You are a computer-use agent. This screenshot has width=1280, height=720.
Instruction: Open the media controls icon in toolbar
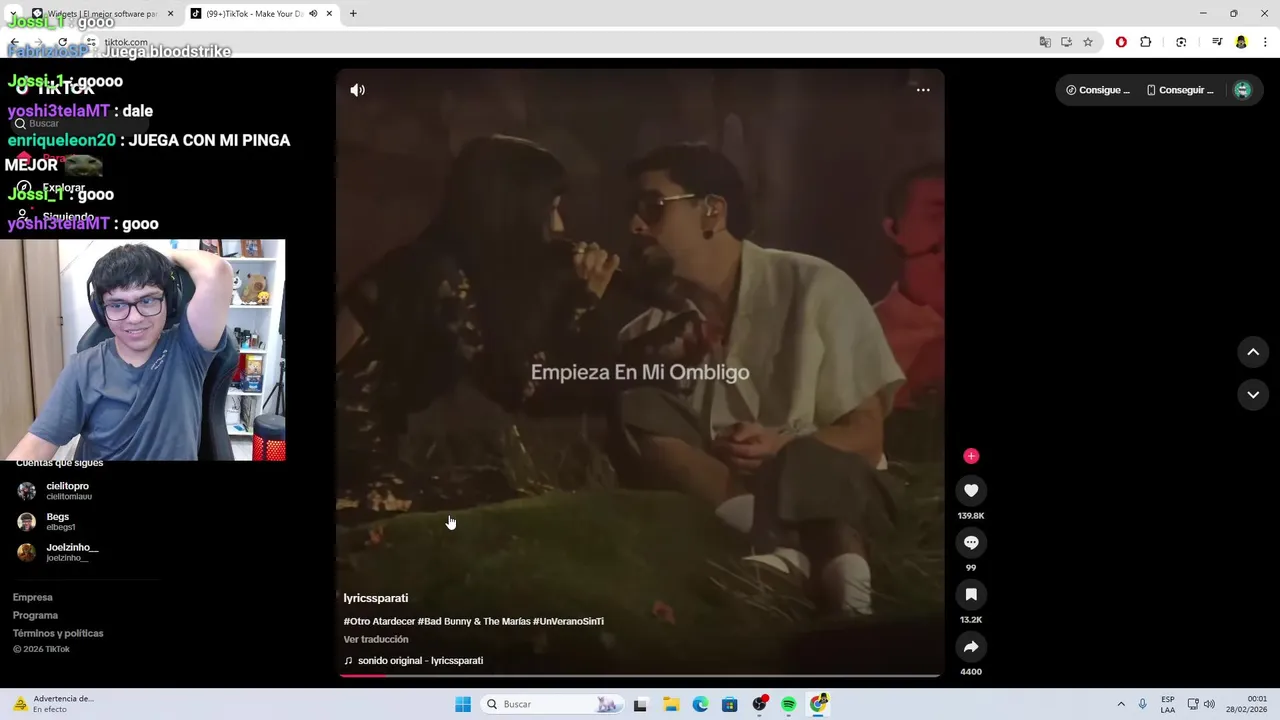(x=1217, y=42)
